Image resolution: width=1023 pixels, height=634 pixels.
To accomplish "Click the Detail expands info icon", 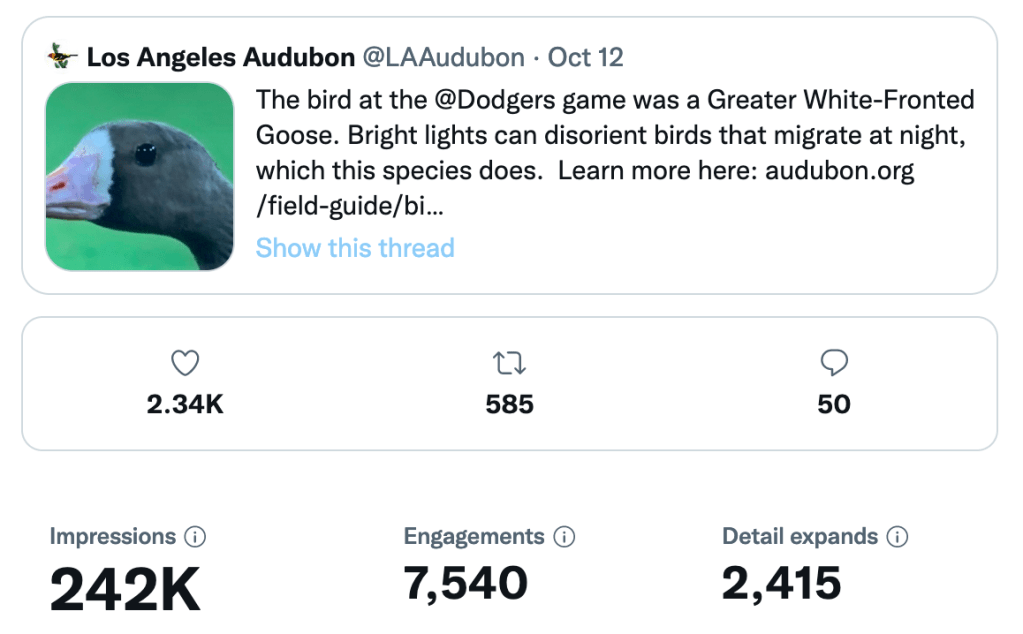I will point(898,537).
